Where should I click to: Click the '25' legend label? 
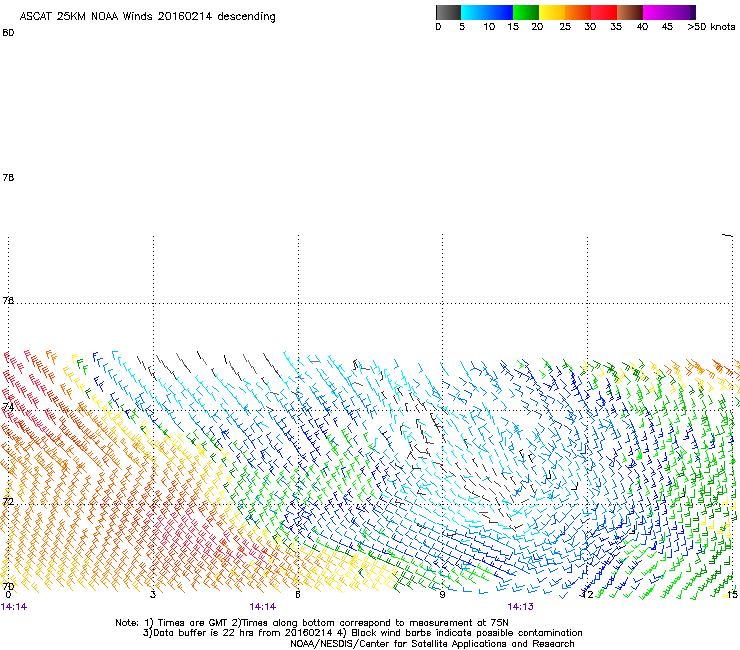tap(565, 27)
